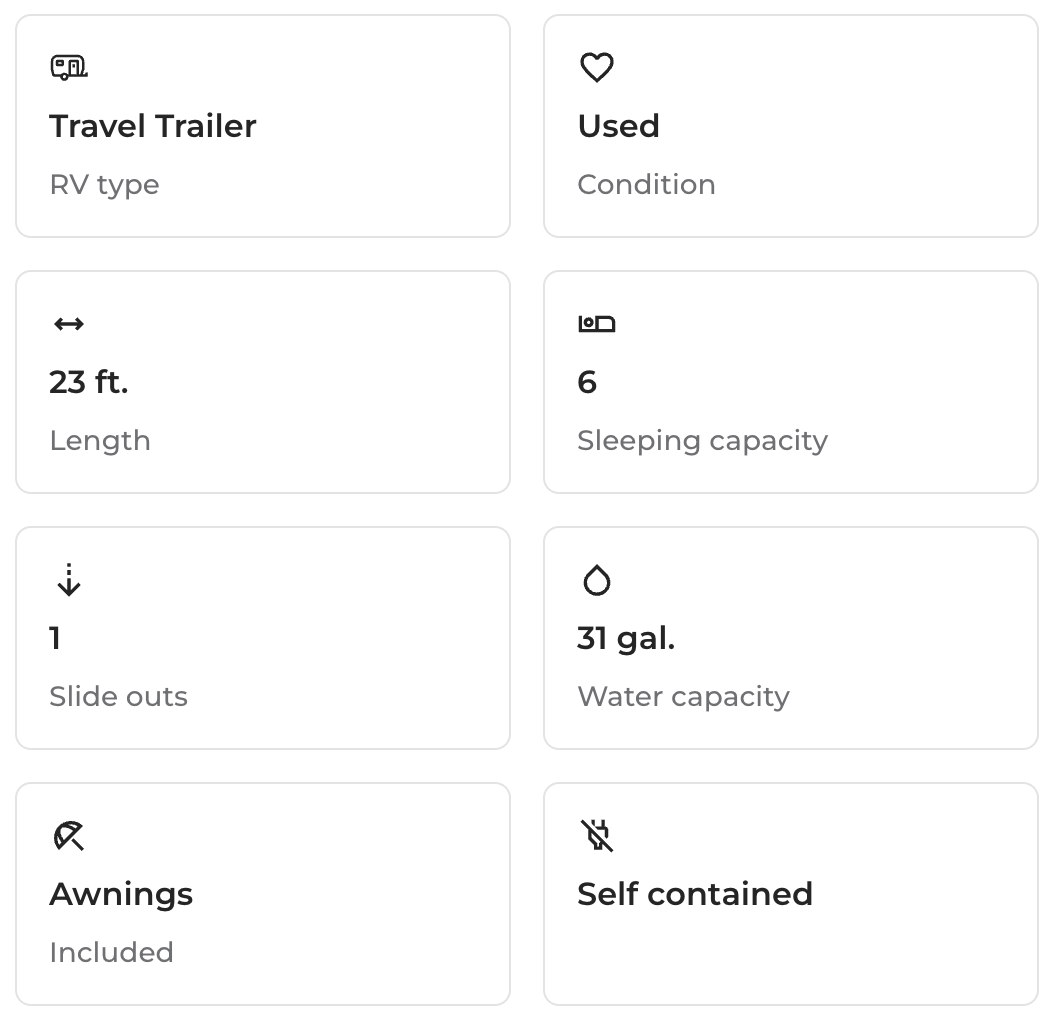The height and width of the screenshot is (1016, 1052).
Task: Click the water droplet icon
Action: point(597,580)
